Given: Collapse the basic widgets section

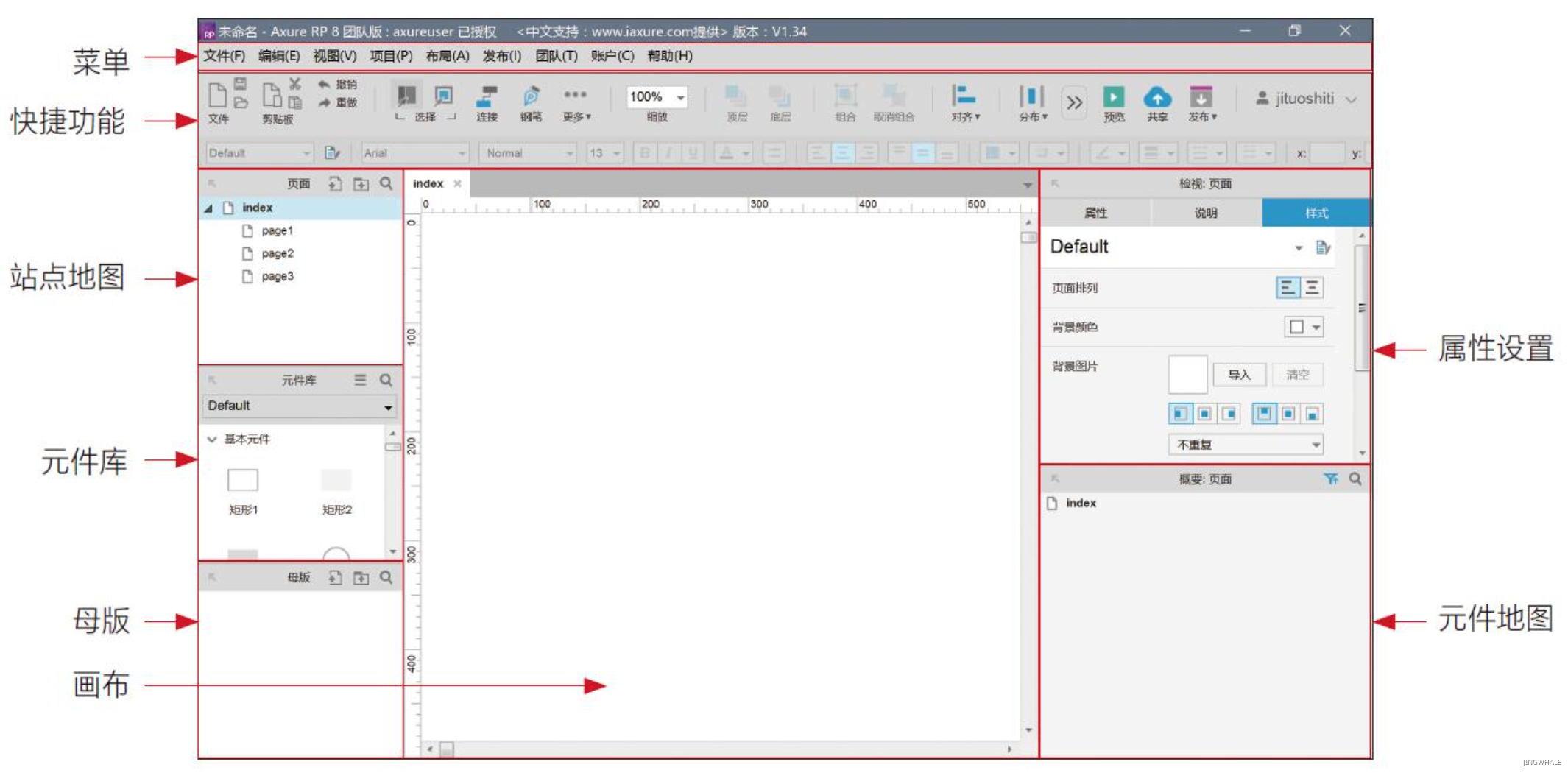Looking at the screenshot, I should [x=212, y=440].
